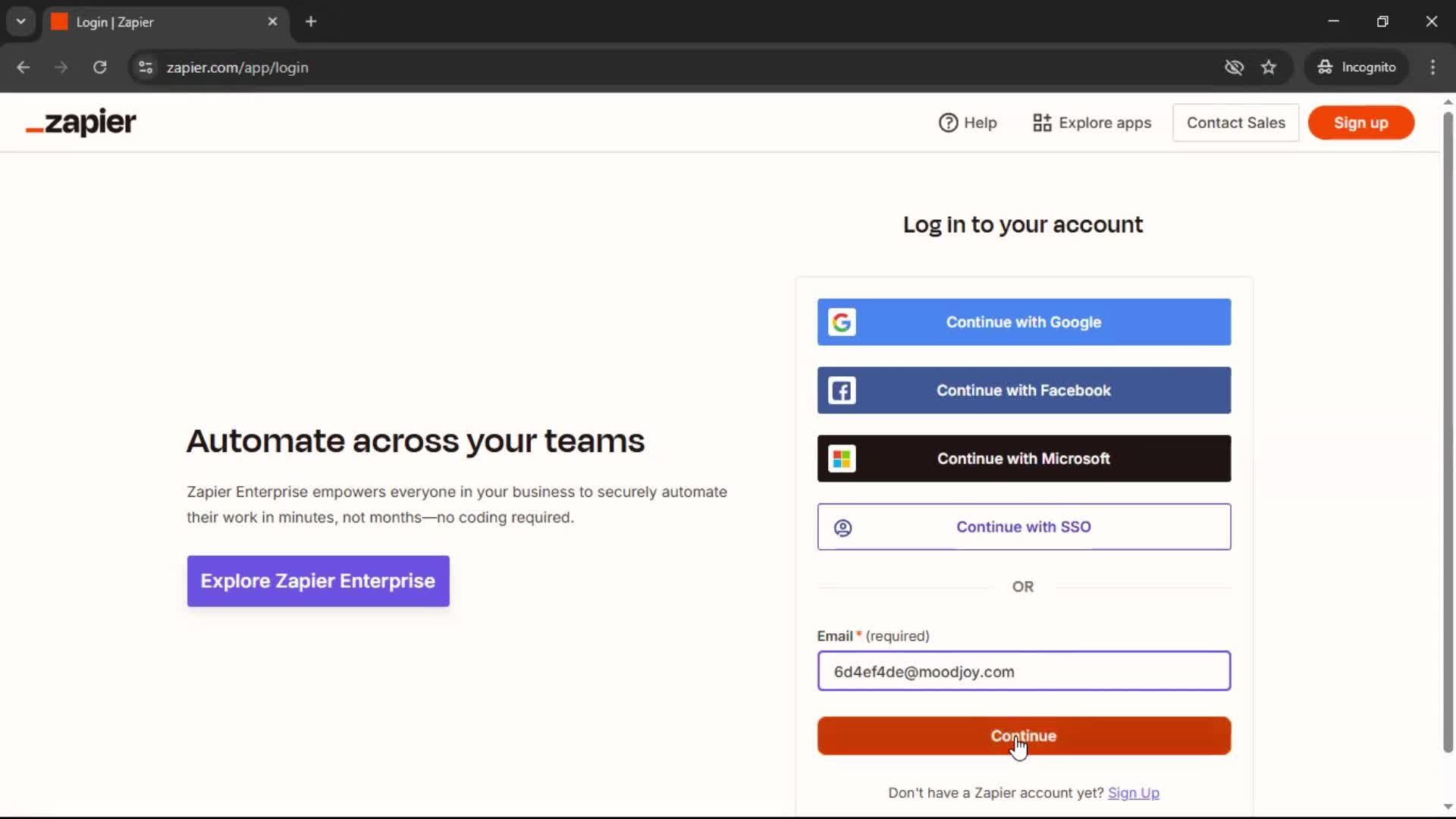
Task: Continue with SSO
Action: (1024, 527)
